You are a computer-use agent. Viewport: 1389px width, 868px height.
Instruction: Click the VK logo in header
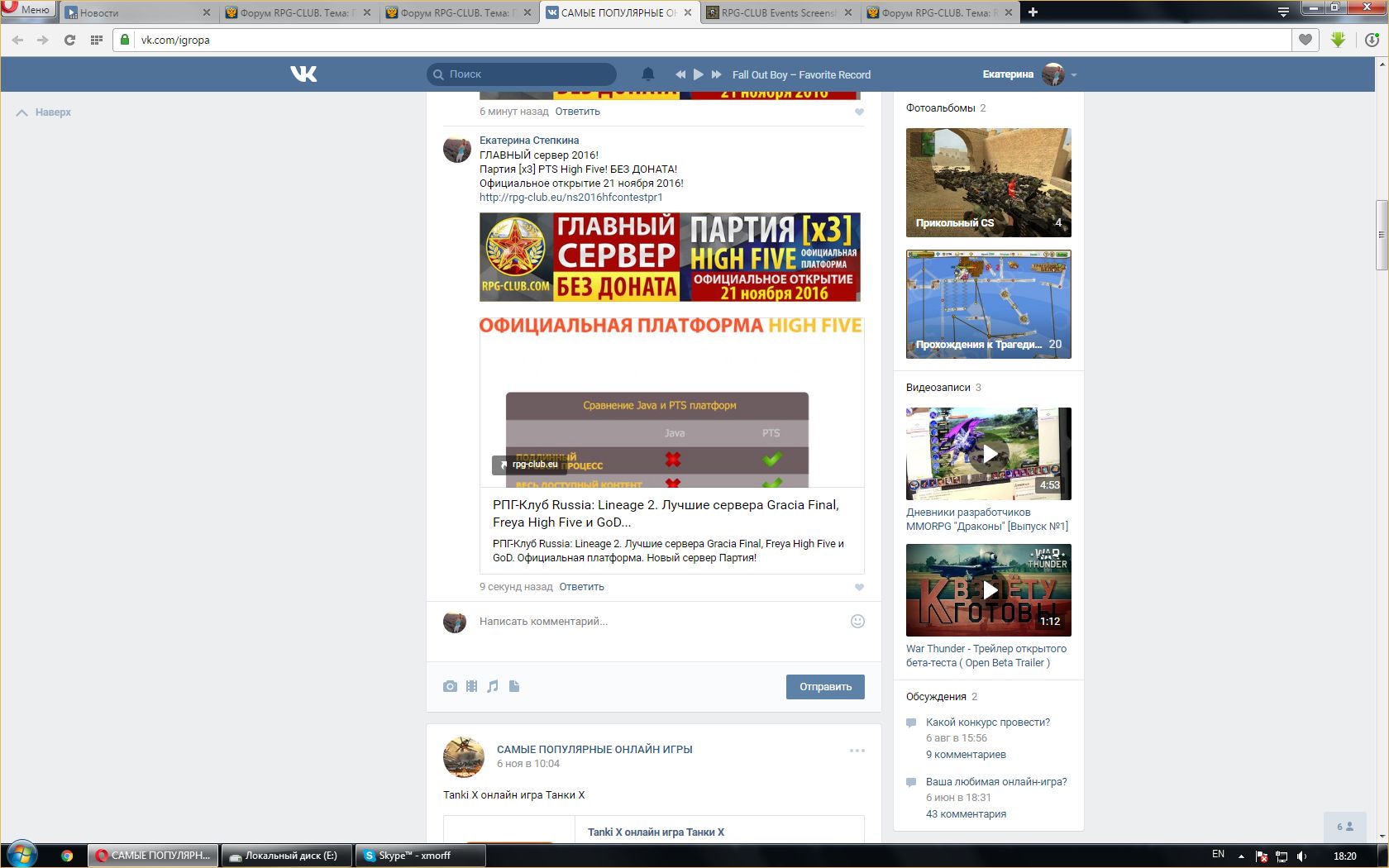303,74
